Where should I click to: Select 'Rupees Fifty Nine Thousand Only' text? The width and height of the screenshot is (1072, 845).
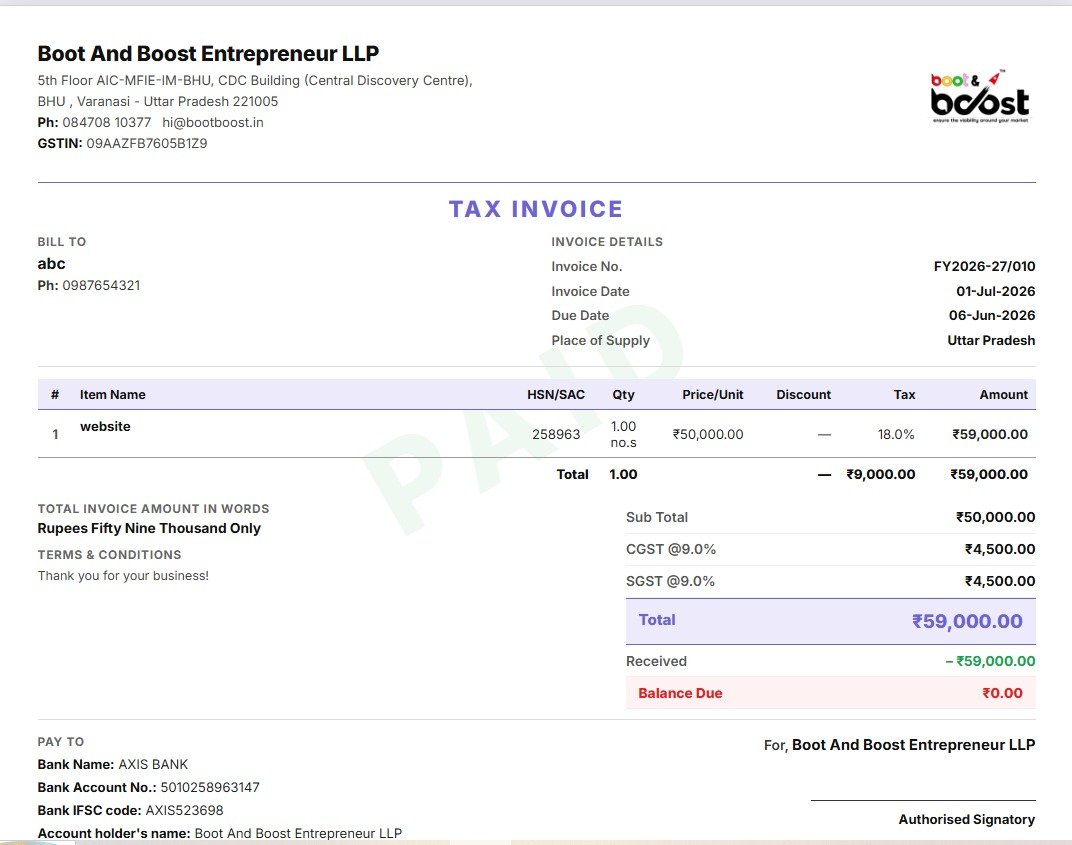pyautogui.click(x=149, y=528)
